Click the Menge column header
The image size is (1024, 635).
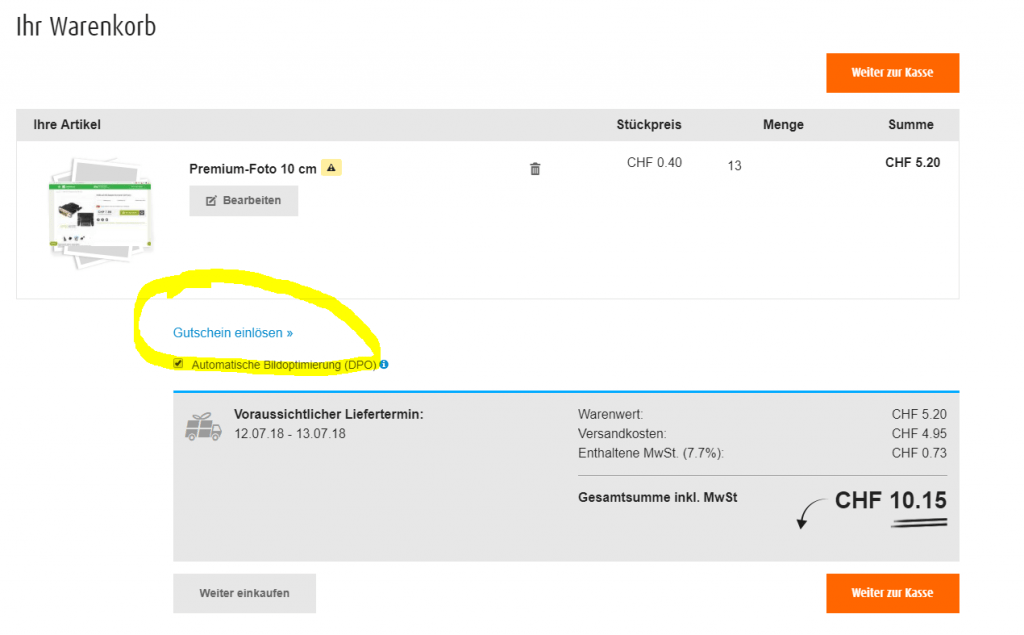783,125
